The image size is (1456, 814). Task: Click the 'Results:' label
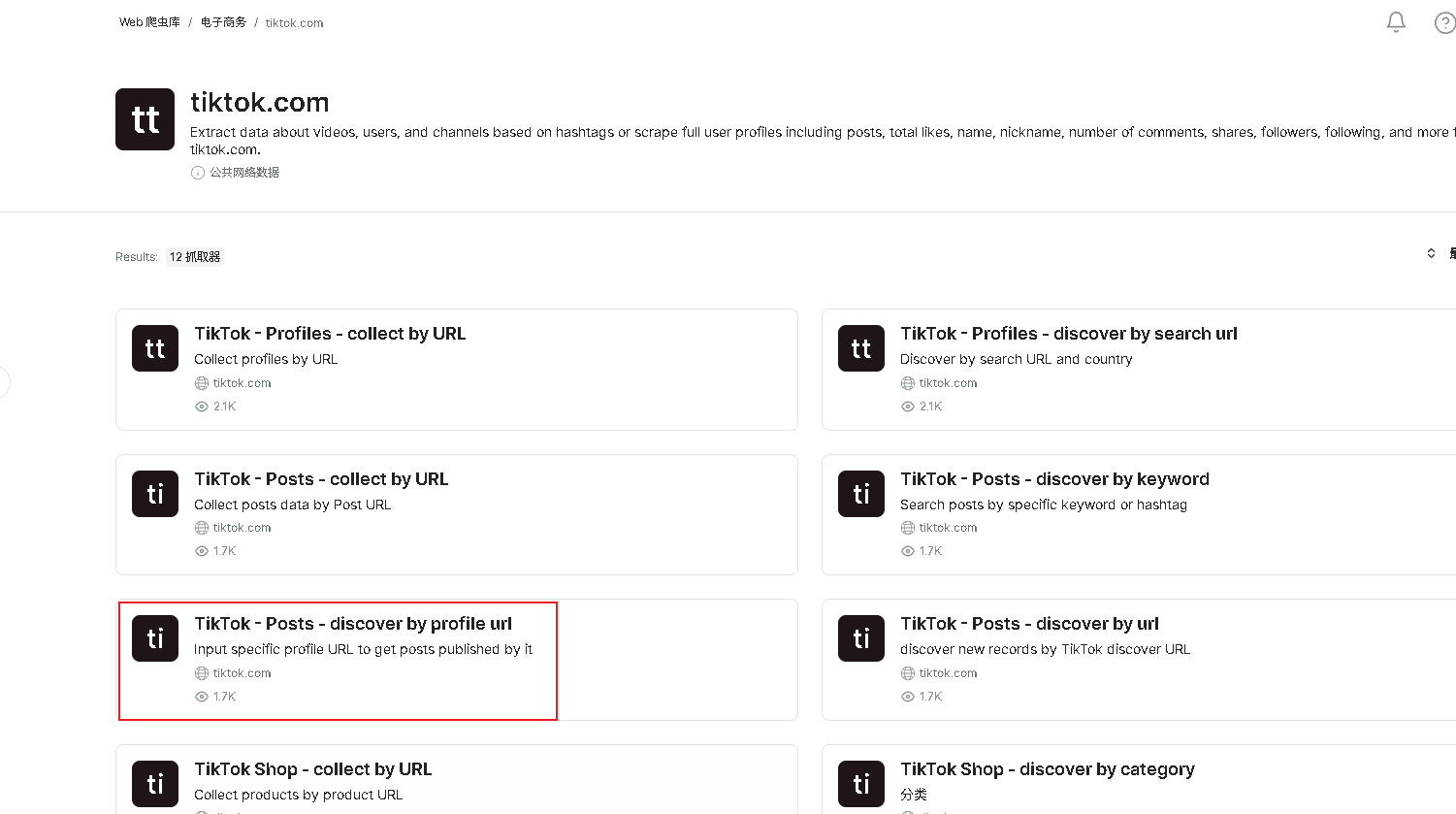pos(137,257)
